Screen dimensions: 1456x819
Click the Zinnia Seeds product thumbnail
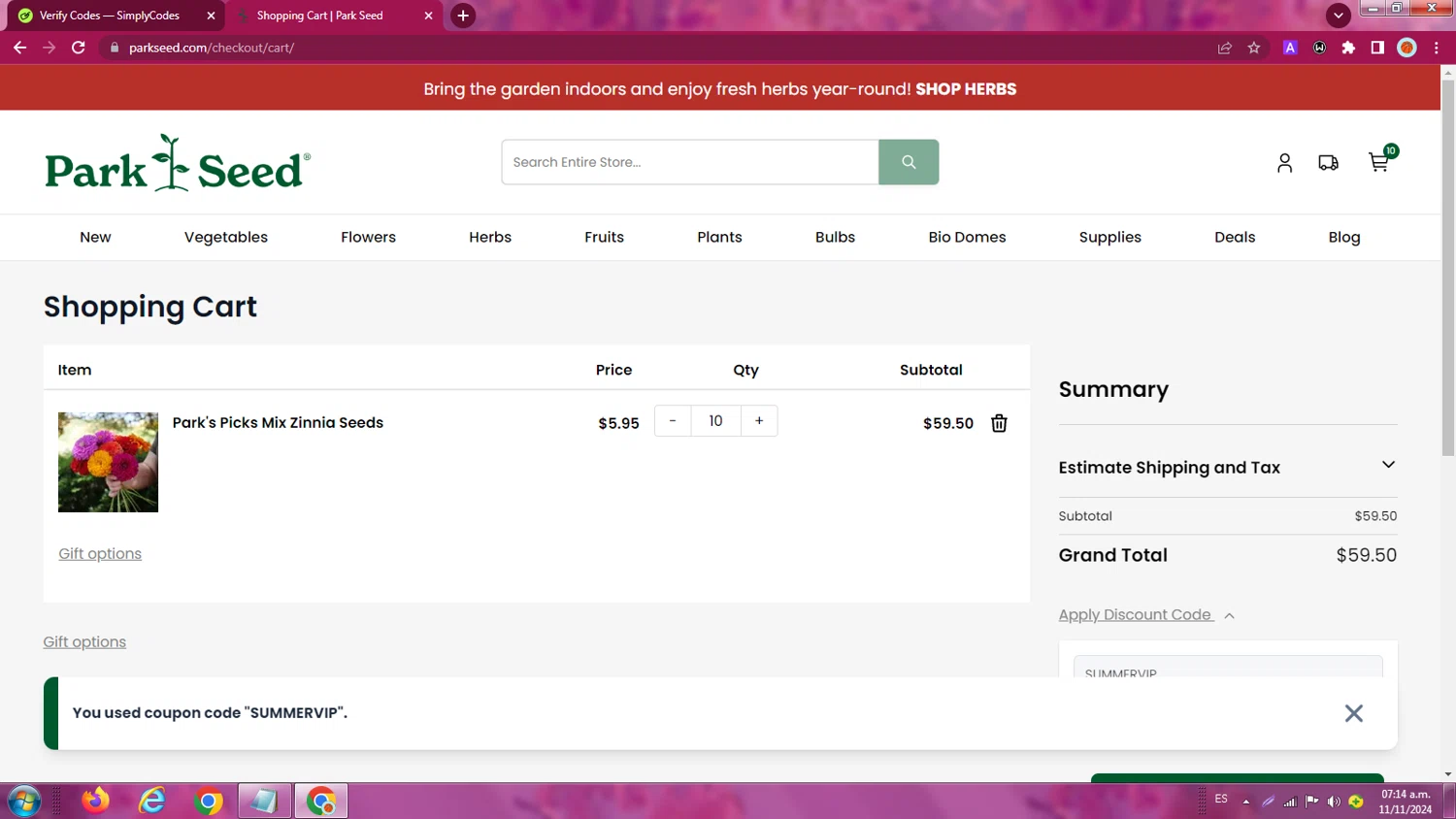[x=108, y=462]
